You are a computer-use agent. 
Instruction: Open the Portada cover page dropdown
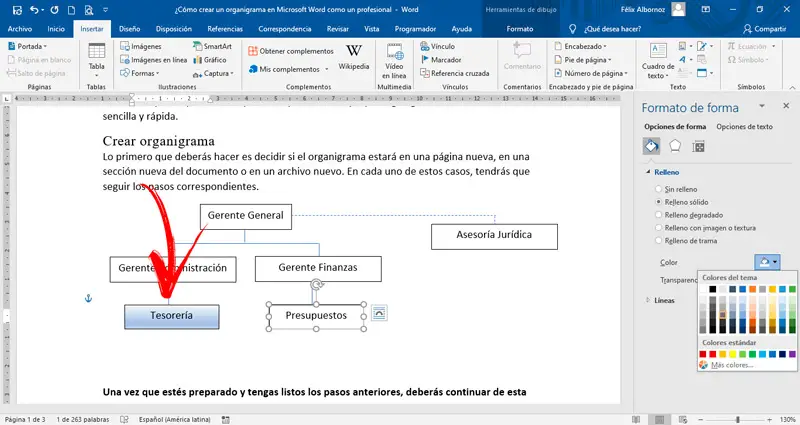(x=28, y=46)
